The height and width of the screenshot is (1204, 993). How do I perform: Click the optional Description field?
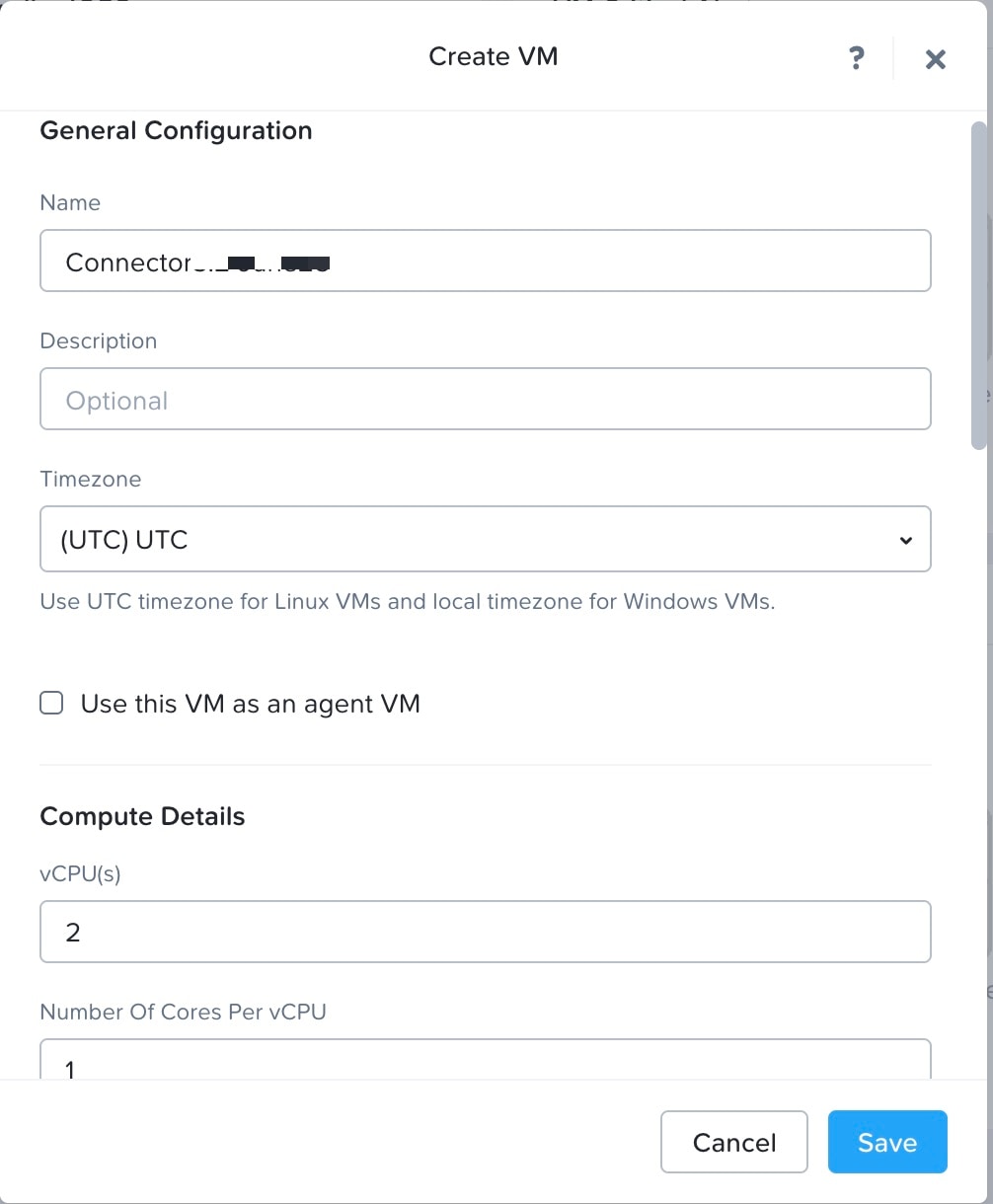(x=486, y=399)
